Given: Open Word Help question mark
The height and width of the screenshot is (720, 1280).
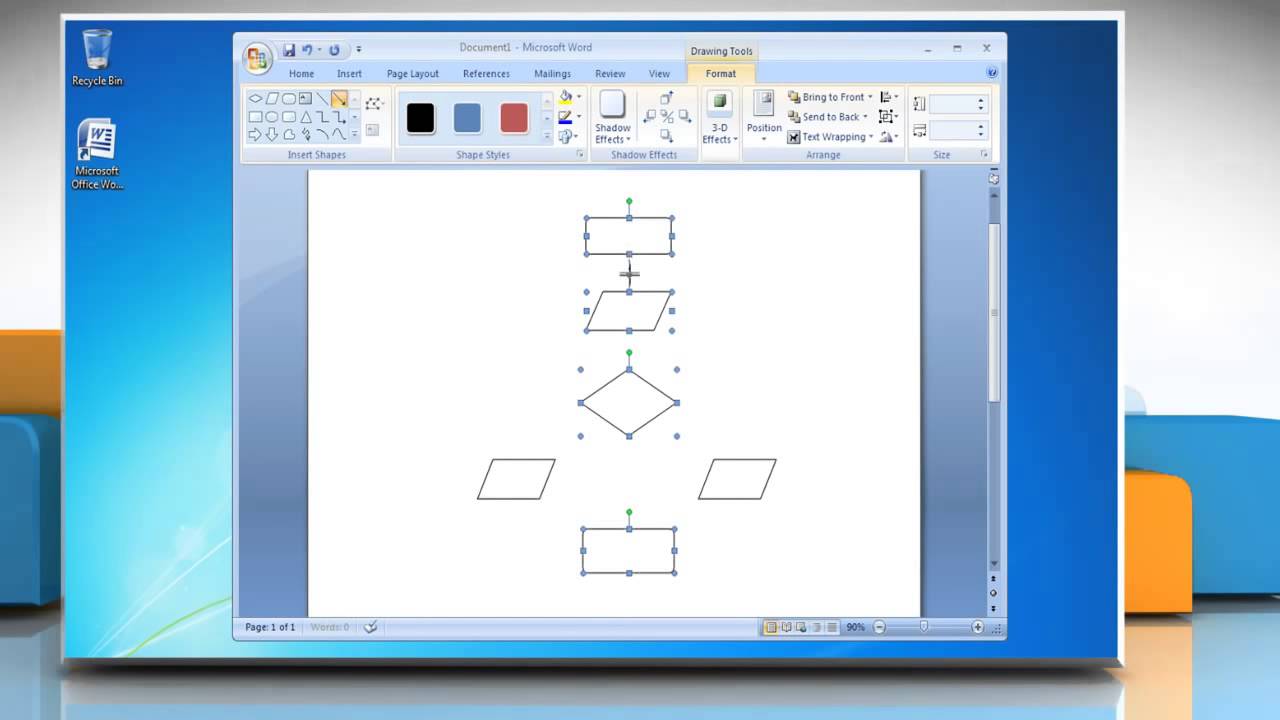Looking at the screenshot, I should 992,73.
